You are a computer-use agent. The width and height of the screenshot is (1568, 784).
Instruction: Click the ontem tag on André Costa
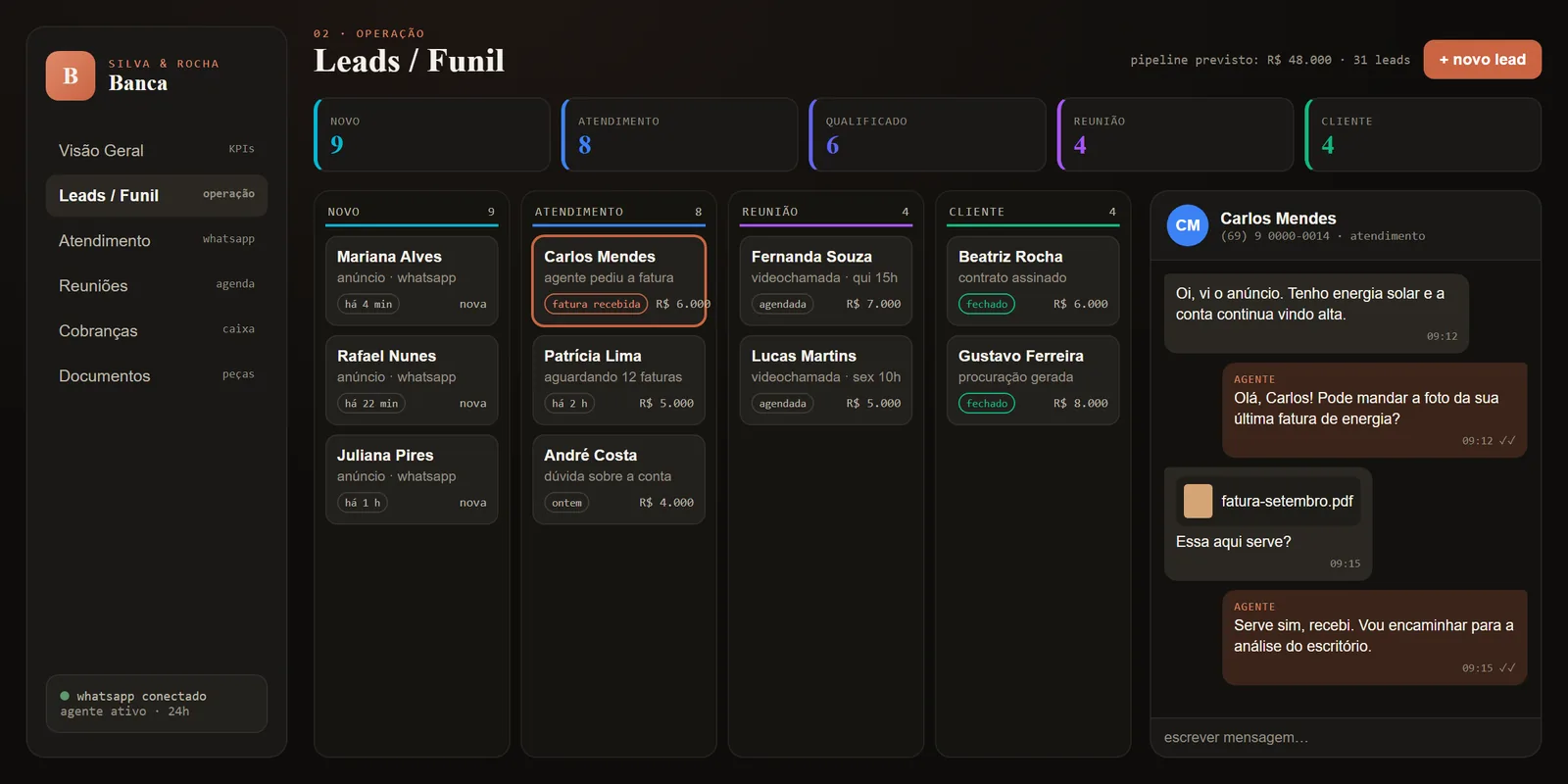tap(566, 503)
